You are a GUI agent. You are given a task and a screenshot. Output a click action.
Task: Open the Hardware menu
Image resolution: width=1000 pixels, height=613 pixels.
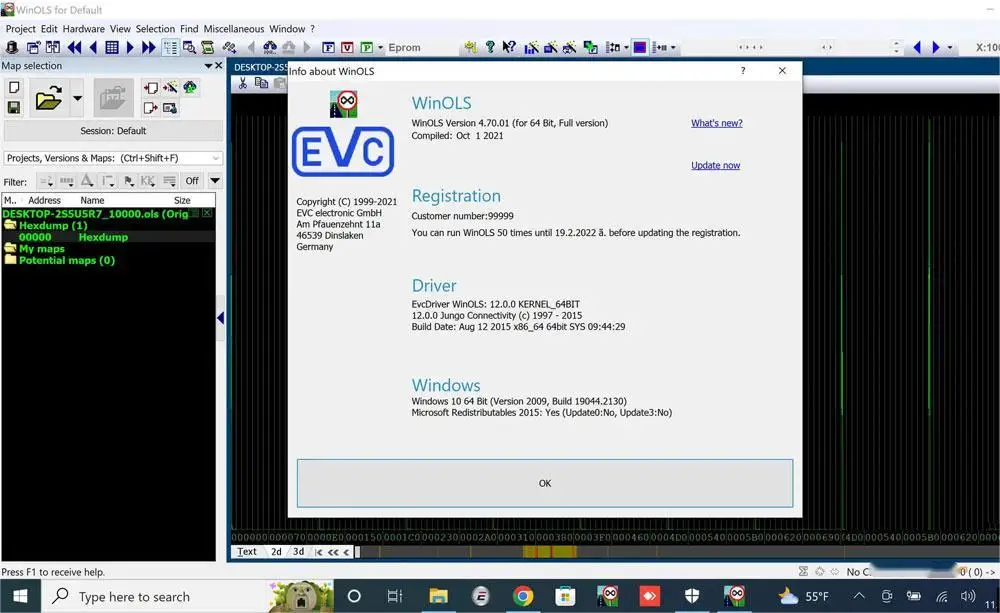[84, 29]
